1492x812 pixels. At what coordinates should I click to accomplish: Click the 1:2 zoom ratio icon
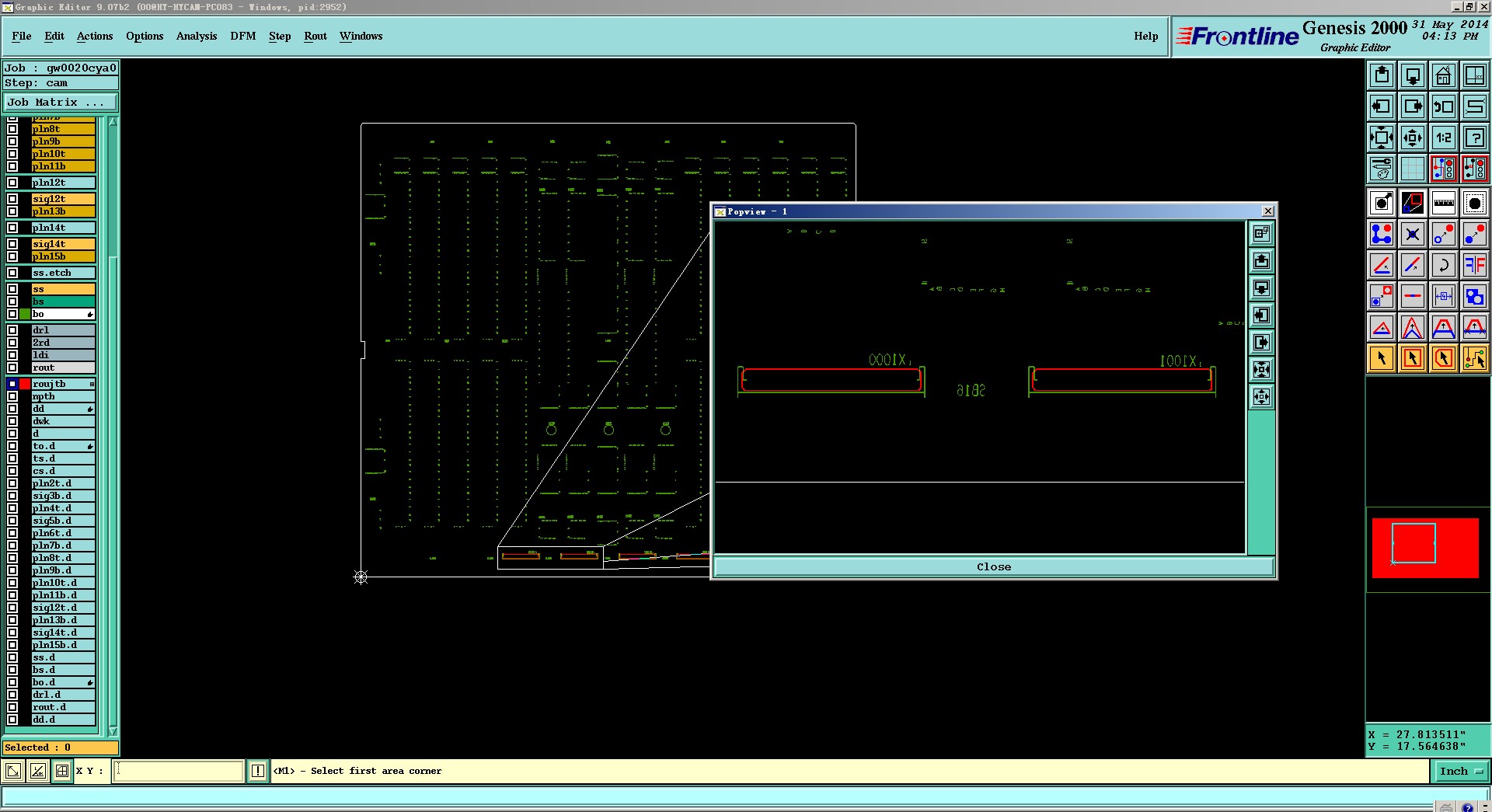click(1444, 138)
